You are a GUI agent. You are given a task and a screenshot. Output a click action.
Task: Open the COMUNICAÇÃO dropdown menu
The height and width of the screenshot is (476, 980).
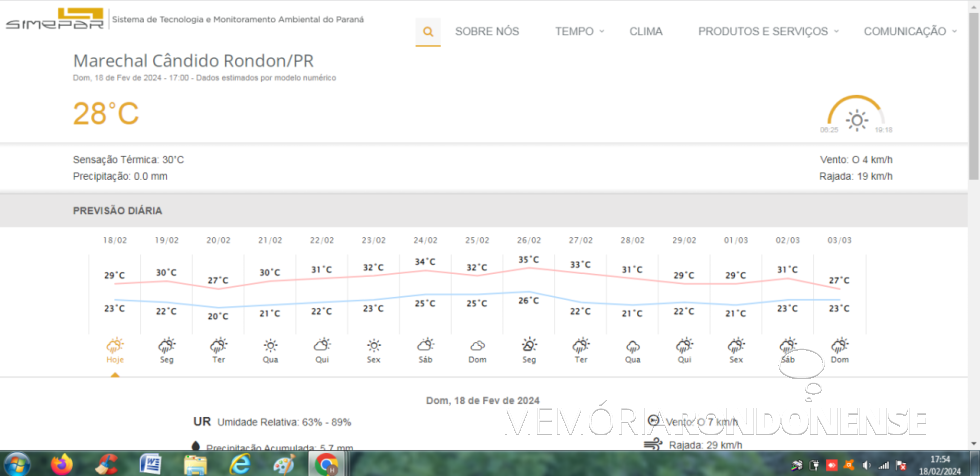pyautogui.click(x=909, y=32)
